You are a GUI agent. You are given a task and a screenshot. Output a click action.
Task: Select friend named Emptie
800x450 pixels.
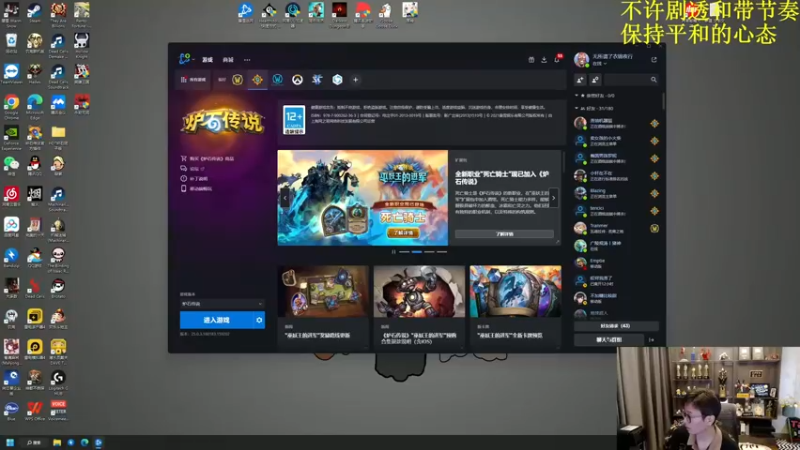[x=616, y=263]
